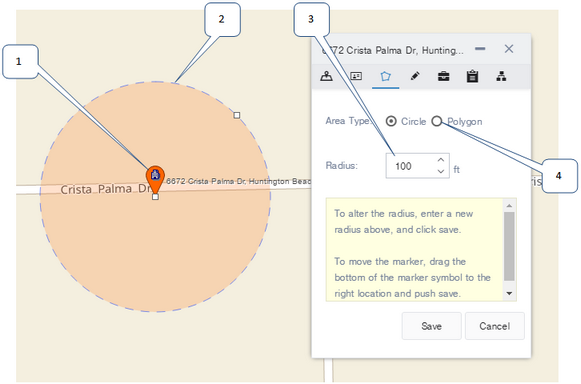The image size is (581, 384).
Task: Click the help text scrollbar down arrow
Action: (509, 294)
